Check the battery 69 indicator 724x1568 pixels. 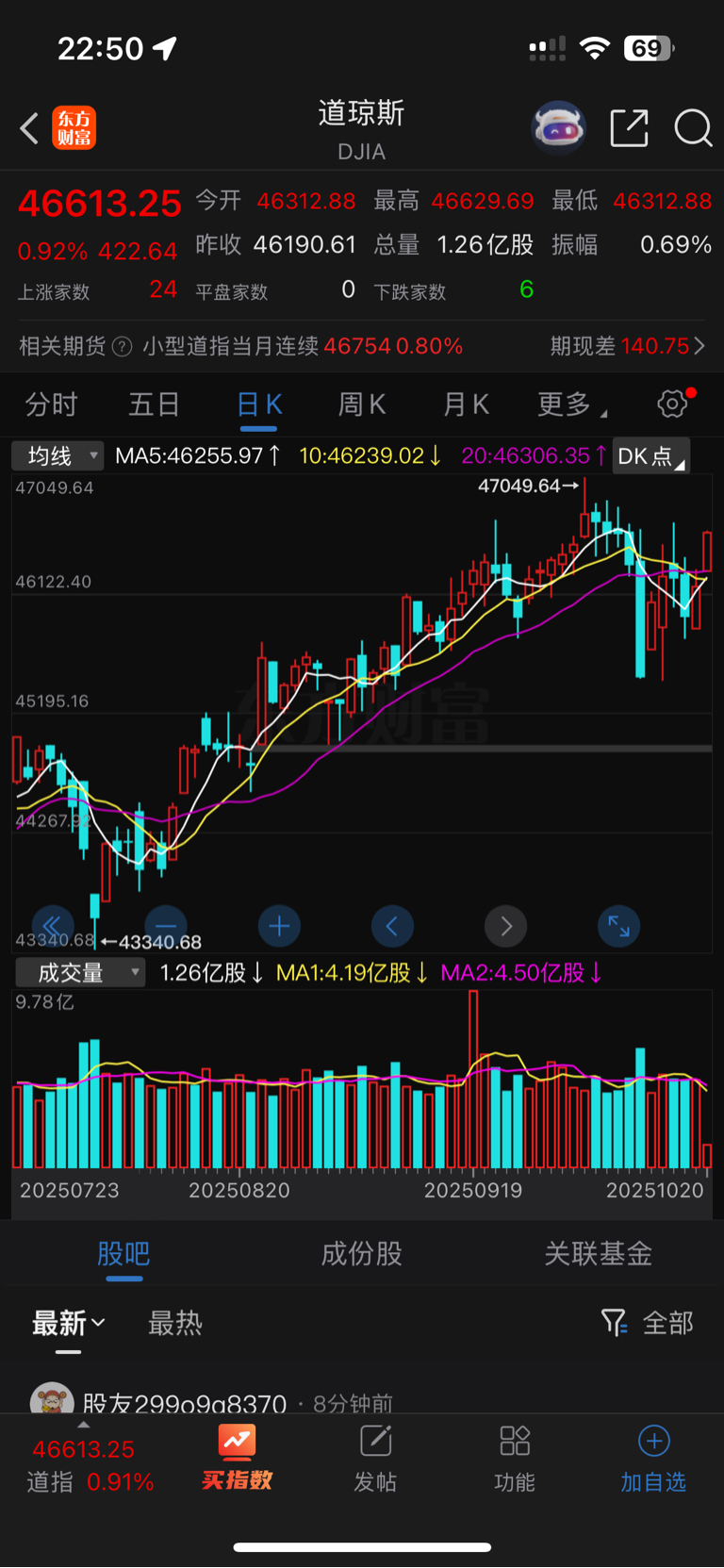point(649,48)
